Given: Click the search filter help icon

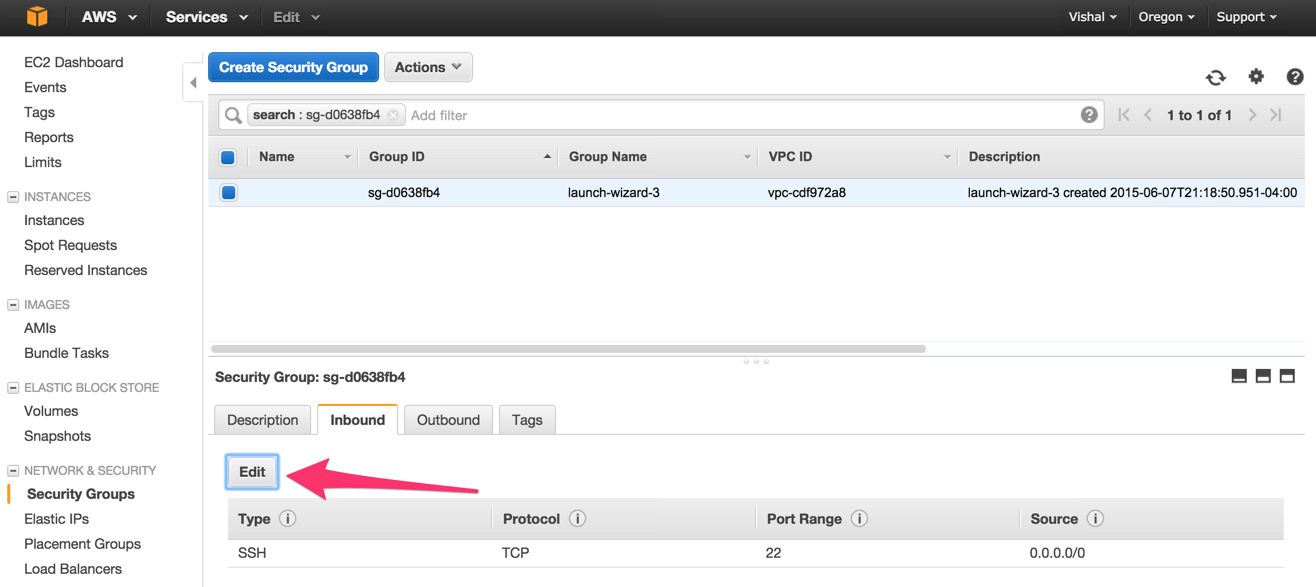Looking at the screenshot, I should click(1089, 115).
